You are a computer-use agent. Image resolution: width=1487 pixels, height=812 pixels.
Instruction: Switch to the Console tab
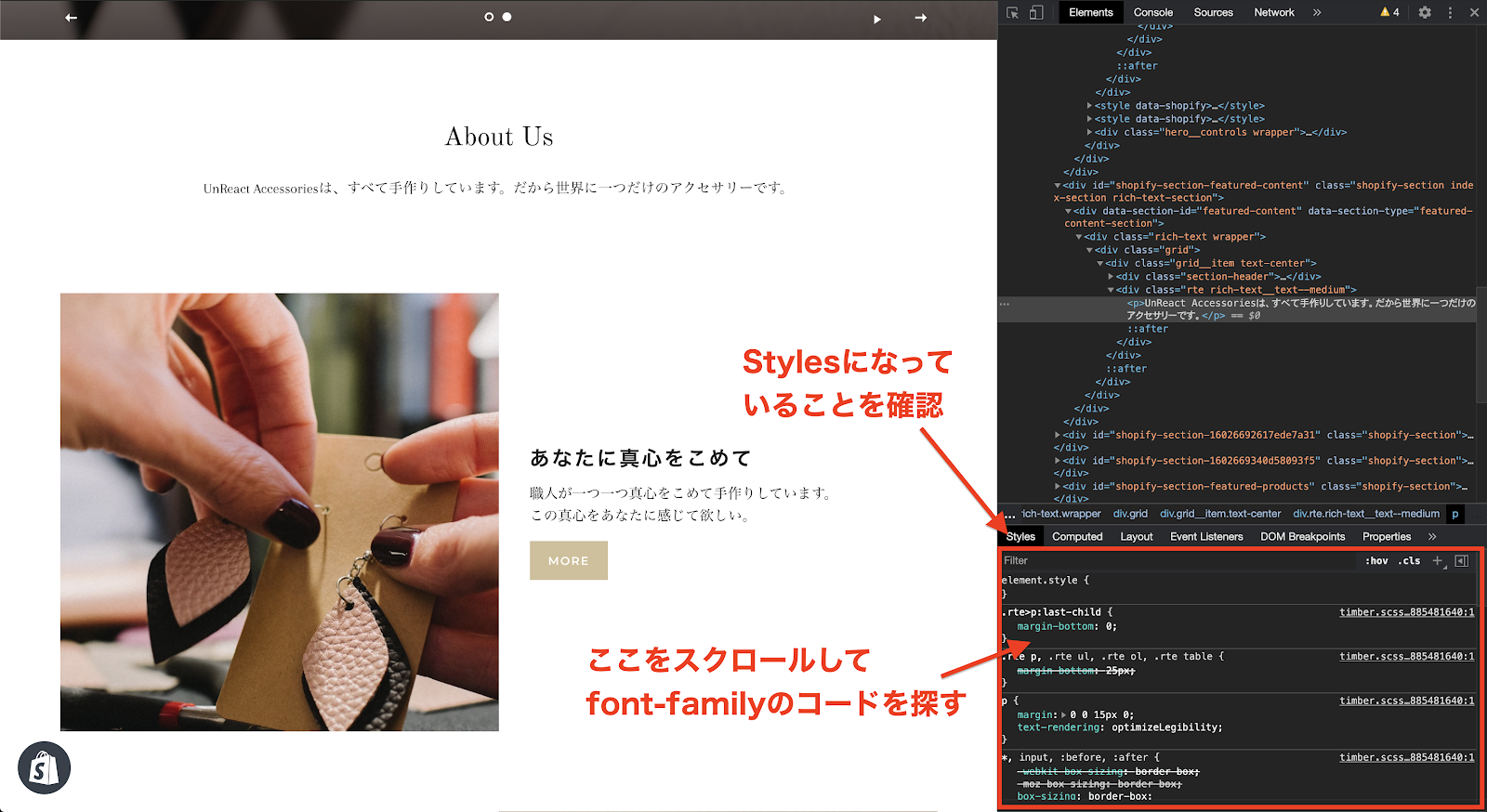coord(1152,13)
